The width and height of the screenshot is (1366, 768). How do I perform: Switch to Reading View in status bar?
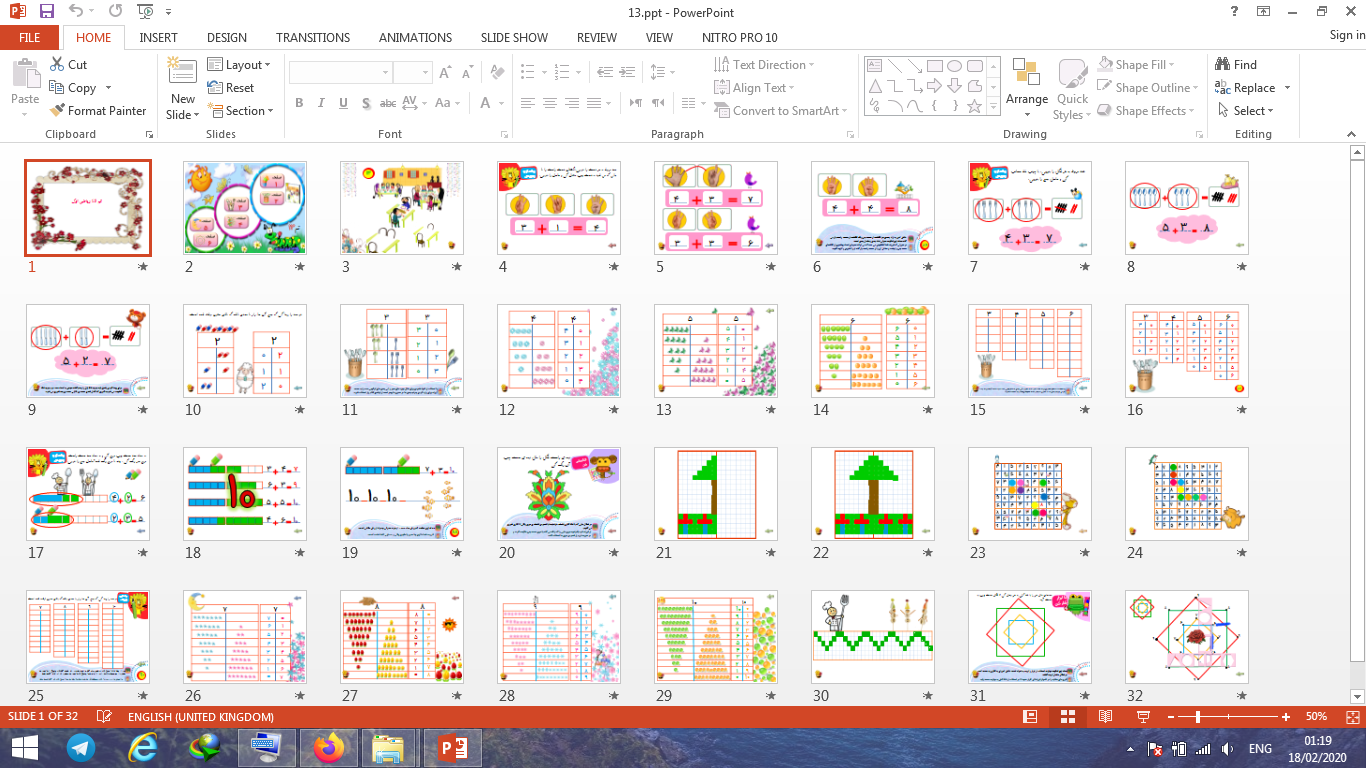[x=1105, y=717]
